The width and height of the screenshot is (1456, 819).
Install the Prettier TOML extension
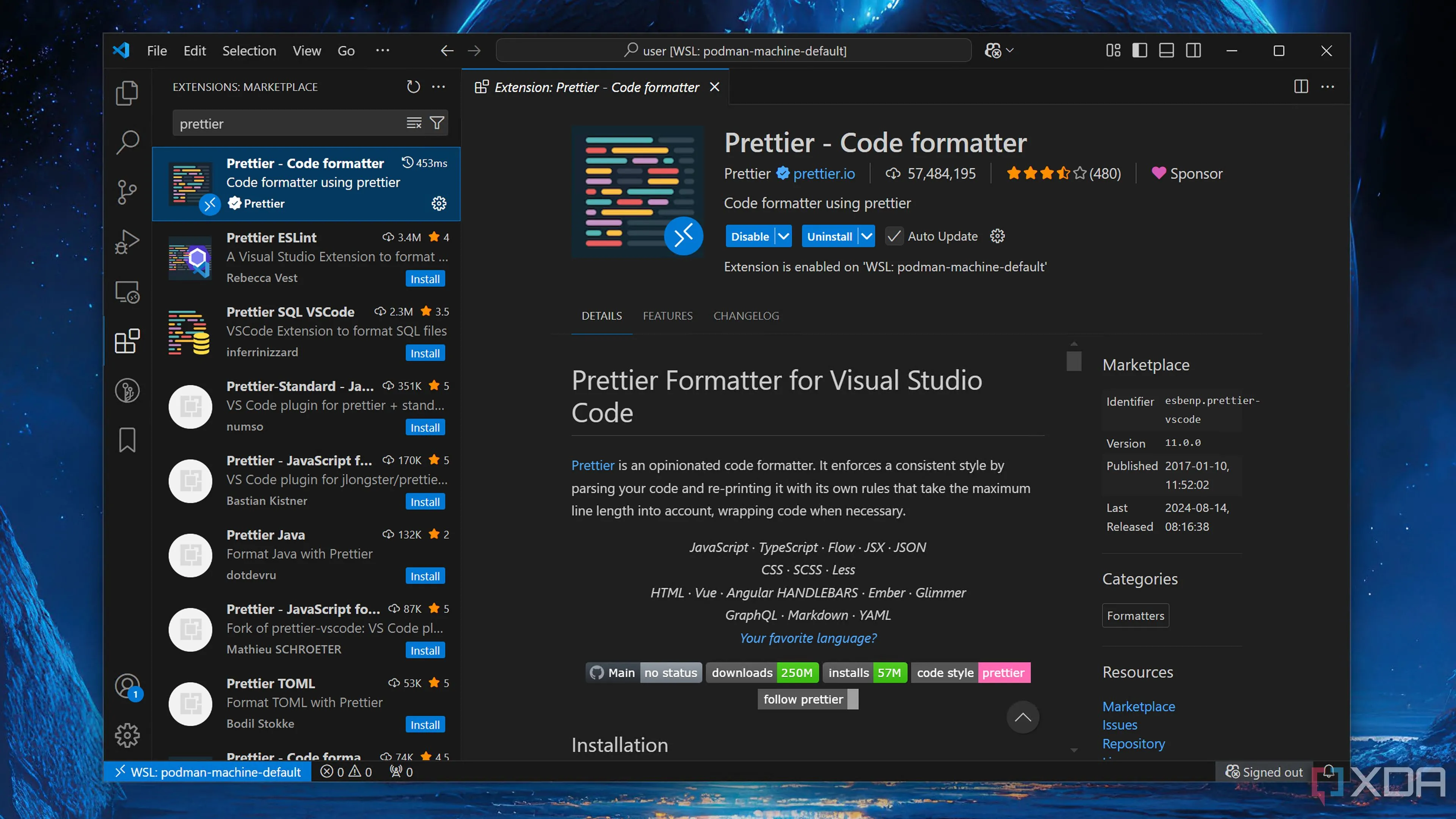point(425,725)
